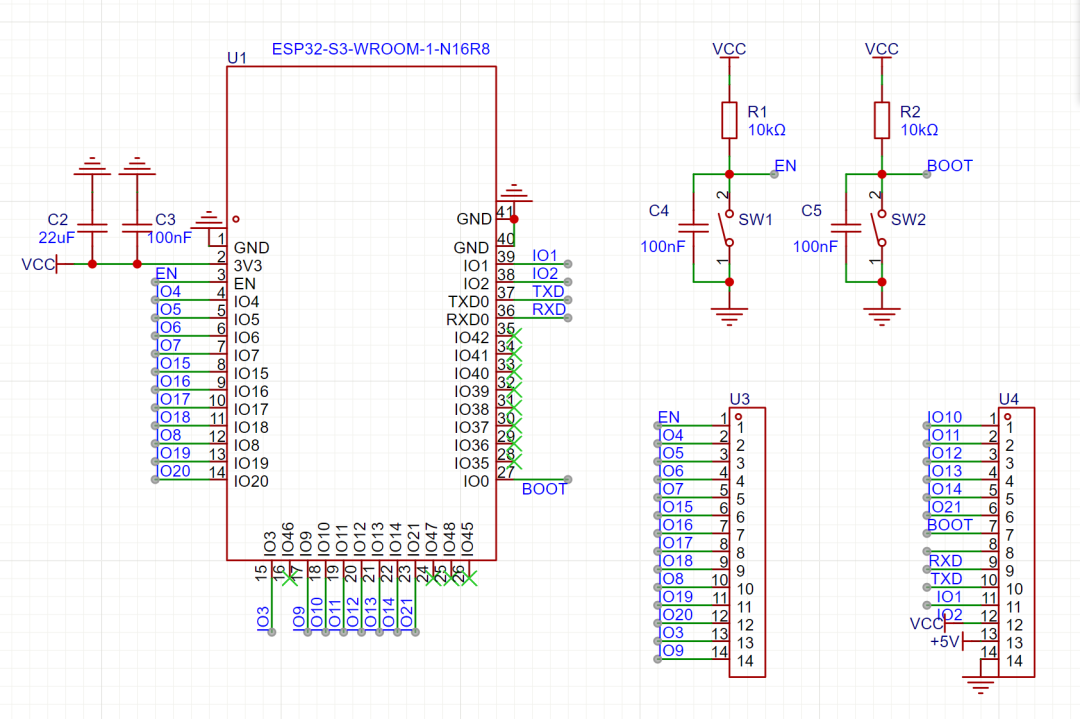This screenshot has width=1080, height=719.
Task: Click the ground symbol below SW2
Action: tap(882, 316)
